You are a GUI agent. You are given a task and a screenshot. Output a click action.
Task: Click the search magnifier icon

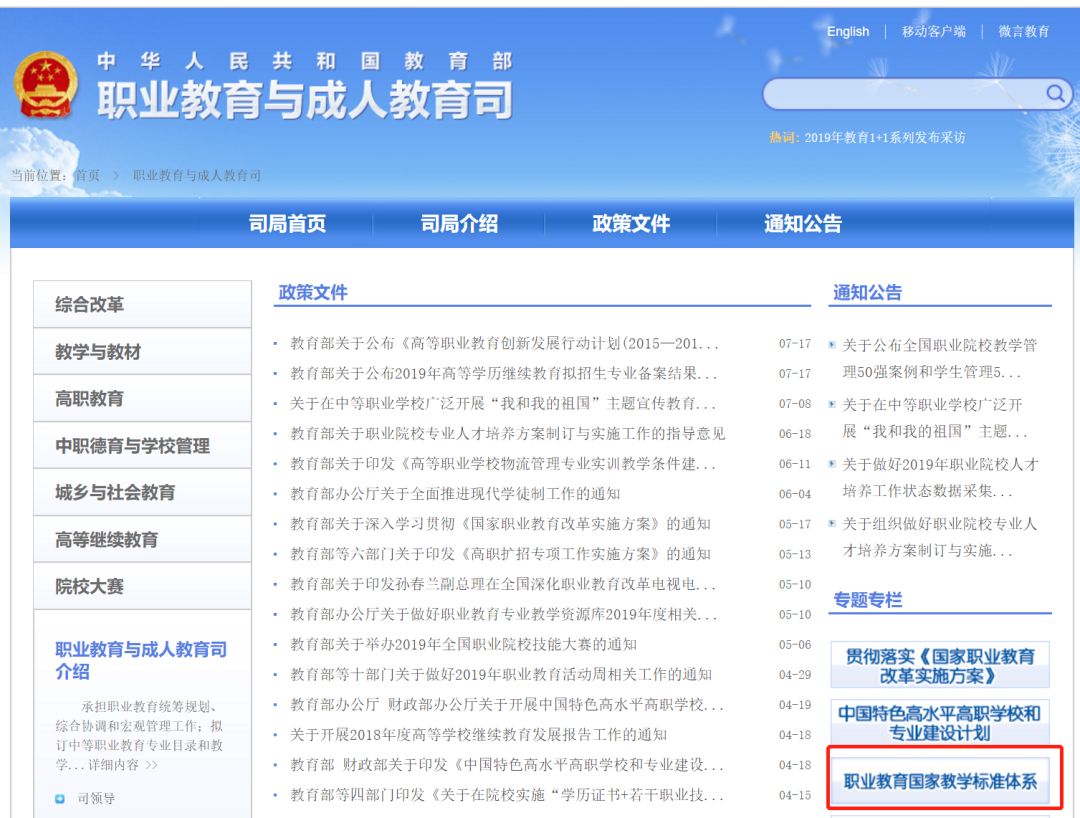click(1056, 94)
